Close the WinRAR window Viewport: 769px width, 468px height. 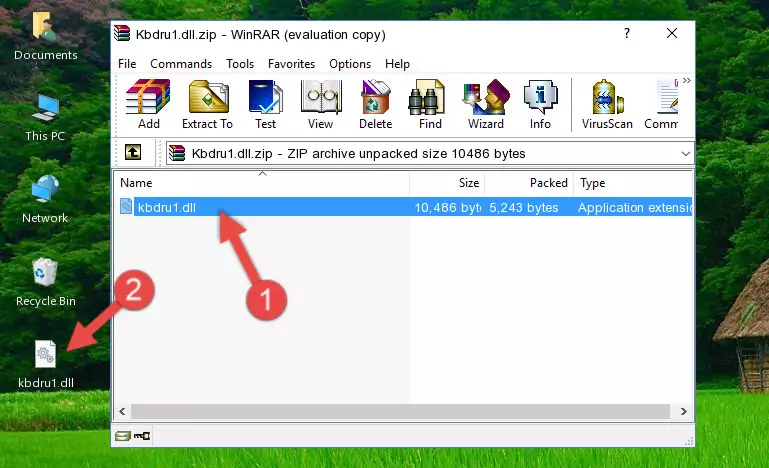(672, 33)
